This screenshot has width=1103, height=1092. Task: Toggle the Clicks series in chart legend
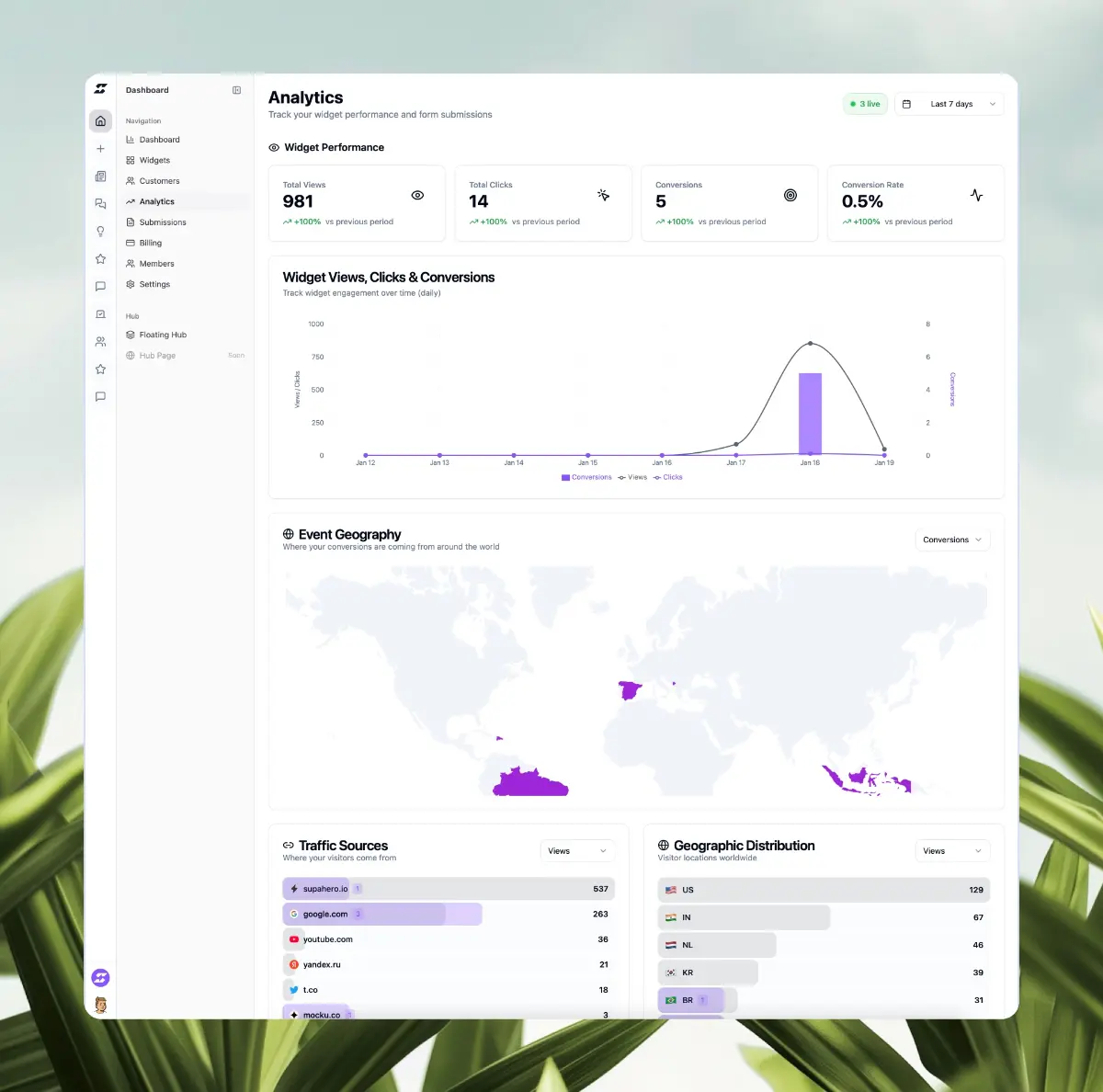tap(668, 477)
